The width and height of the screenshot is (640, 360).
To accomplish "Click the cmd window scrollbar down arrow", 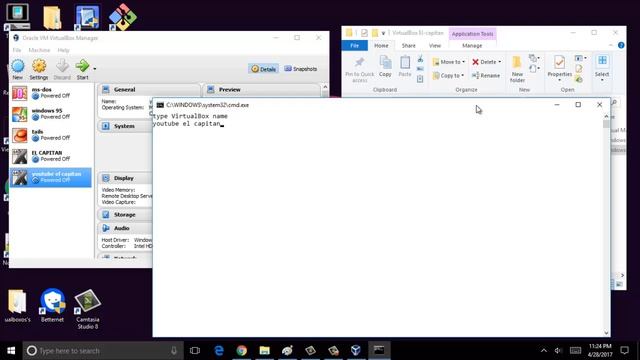I will coord(606,333).
